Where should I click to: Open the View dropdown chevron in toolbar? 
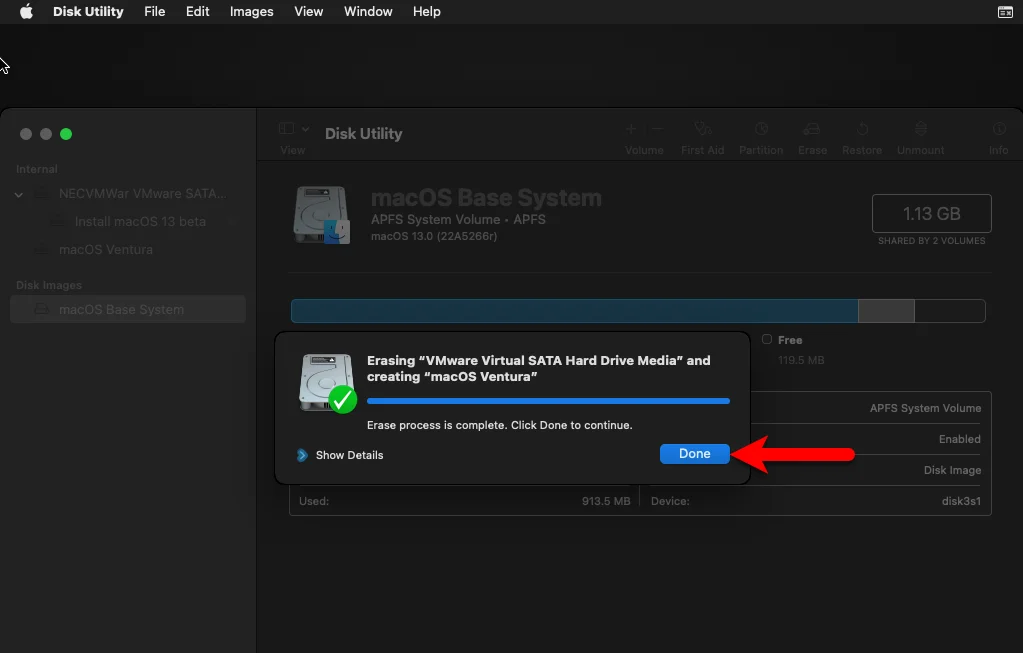click(305, 129)
